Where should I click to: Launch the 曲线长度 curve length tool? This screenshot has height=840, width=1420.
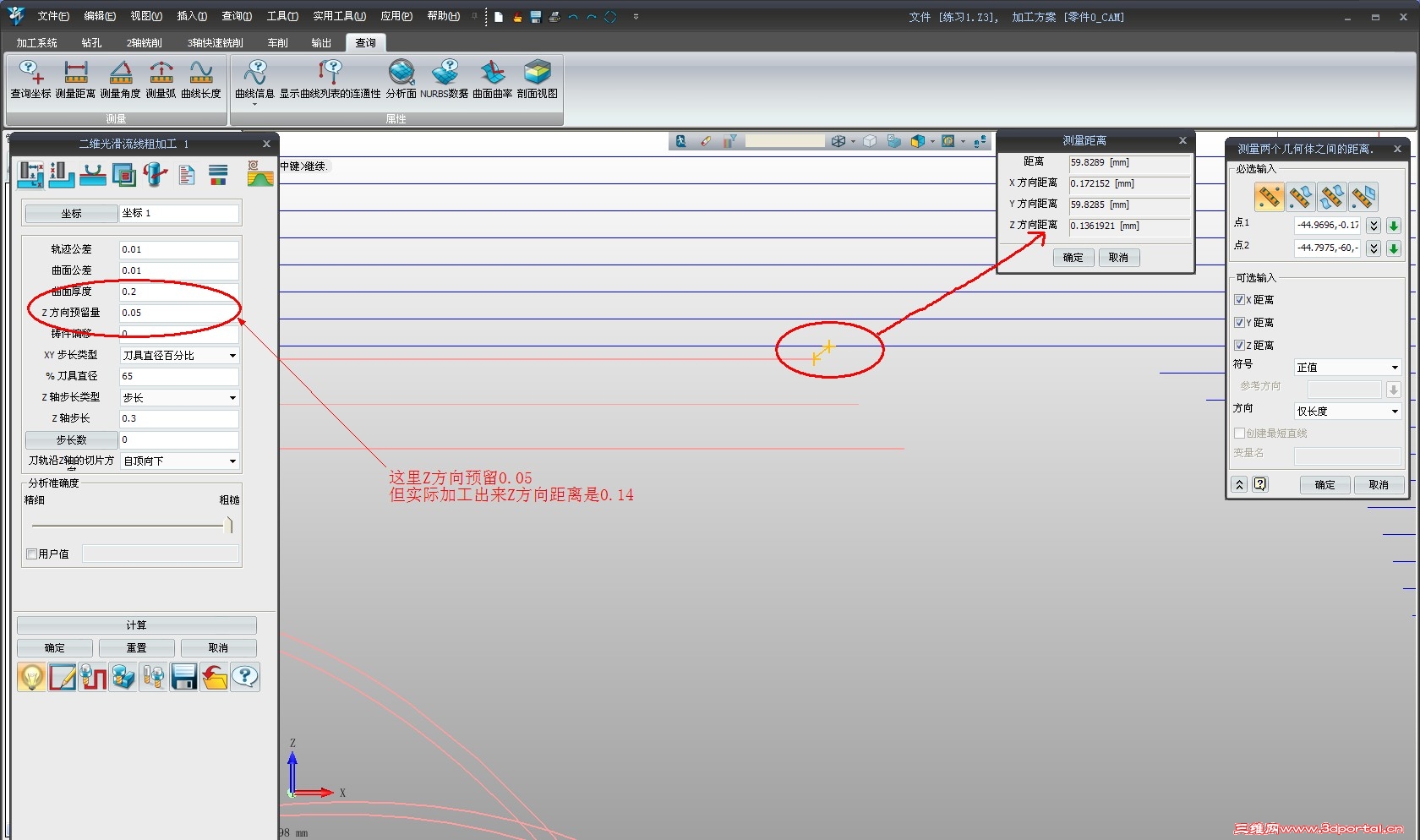(x=201, y=79)
